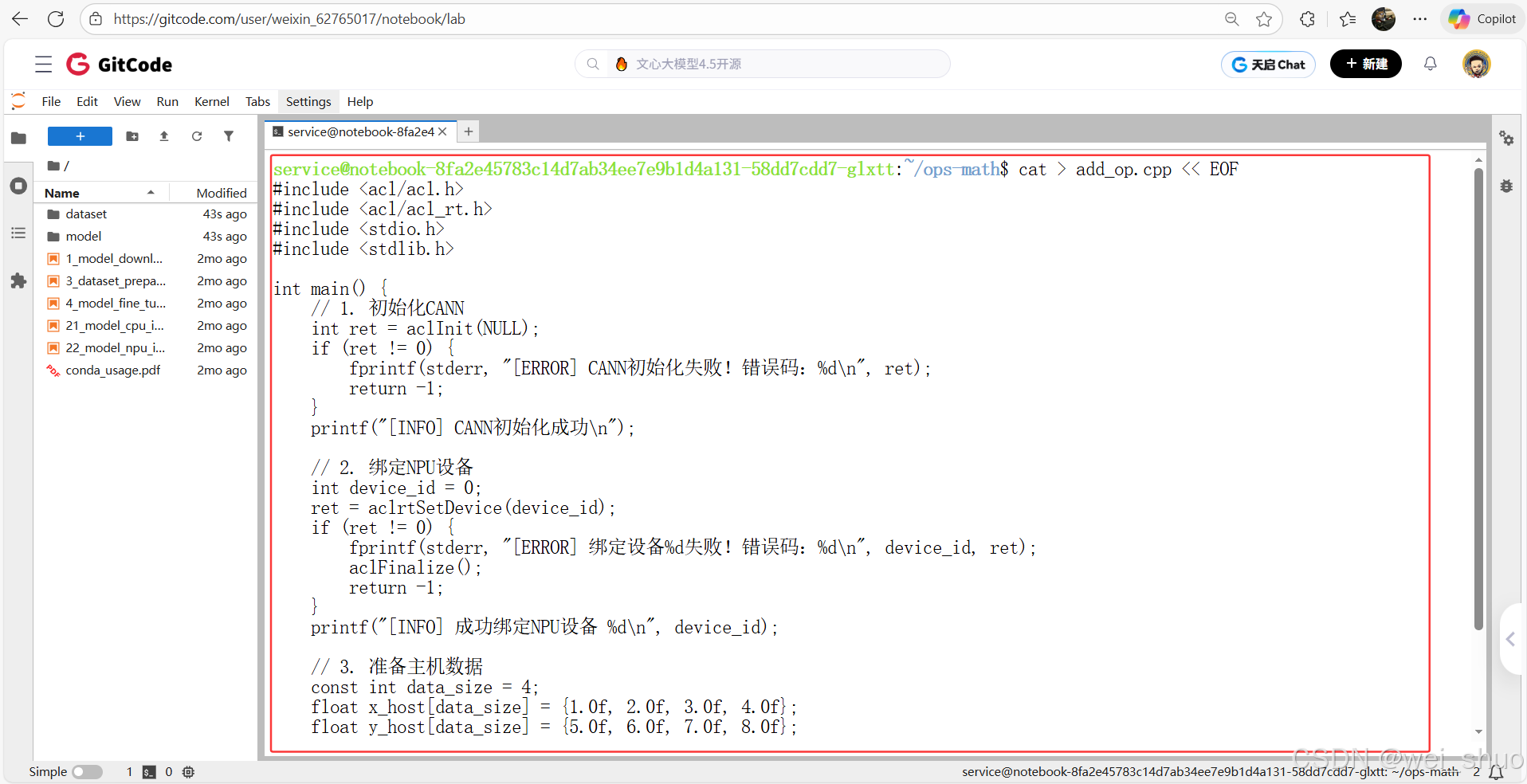Open the Kernel menu
This screenshot has width=1527, height=784.
tap(212, 102)
